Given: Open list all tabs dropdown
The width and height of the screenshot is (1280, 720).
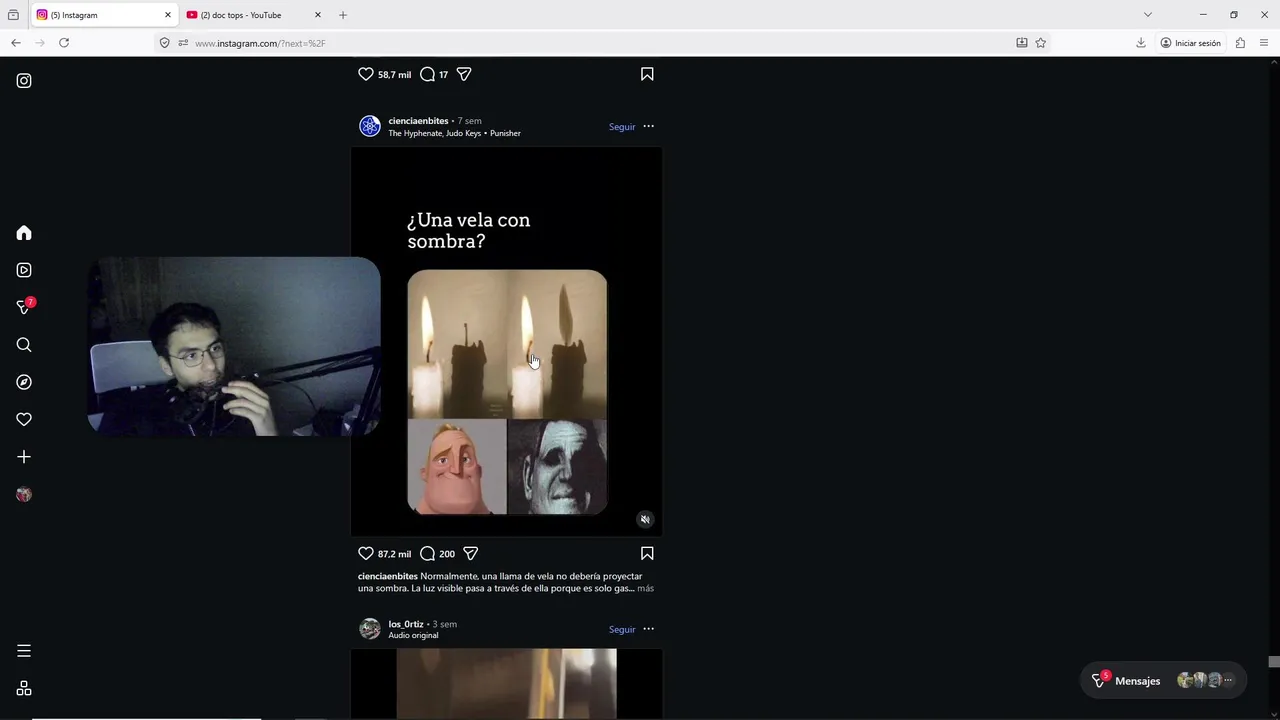Looking at the screenshot, I should [1148, 15].
